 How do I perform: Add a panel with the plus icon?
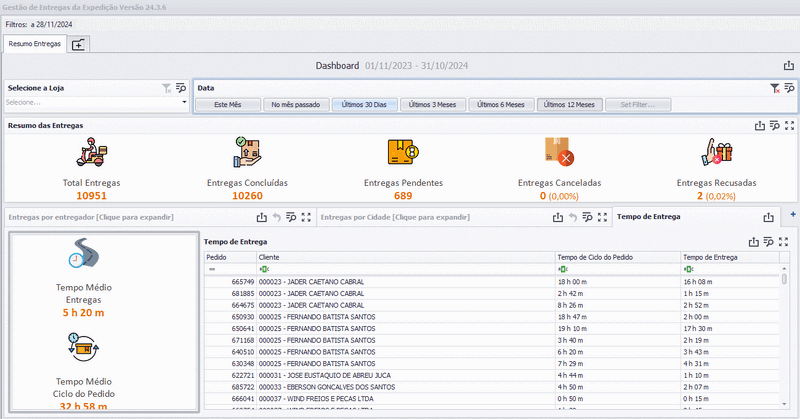(x=793, y=214)
